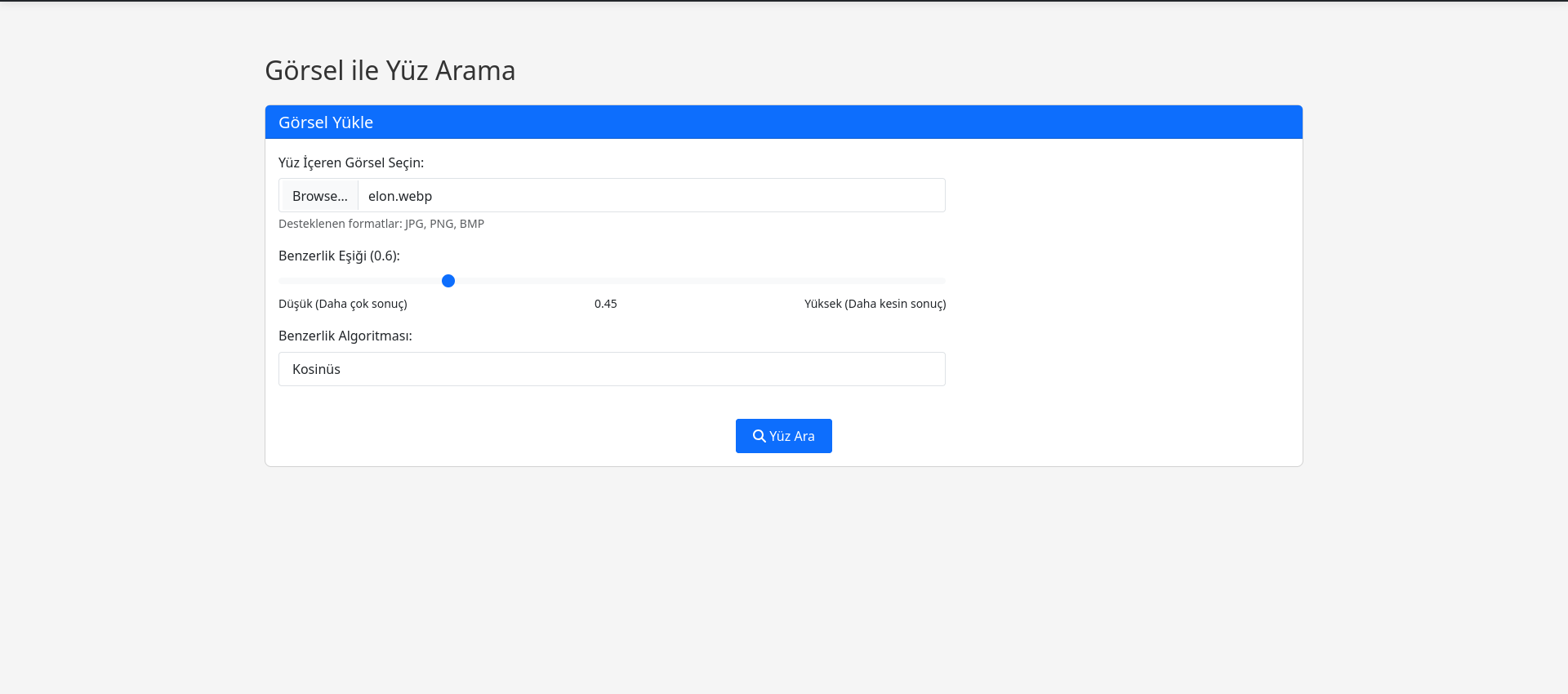Click slider track directly above the 0.45 label

tap(606, 281)
